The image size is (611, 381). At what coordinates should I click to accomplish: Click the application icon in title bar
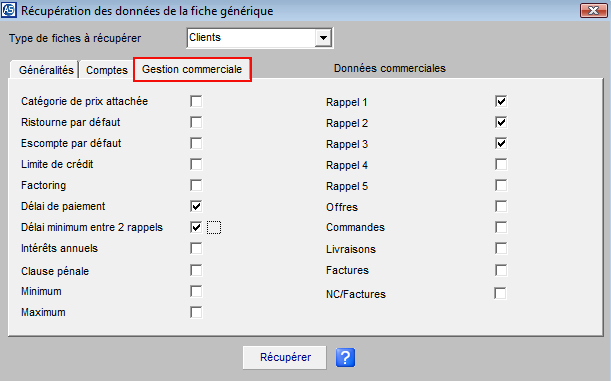9,10
